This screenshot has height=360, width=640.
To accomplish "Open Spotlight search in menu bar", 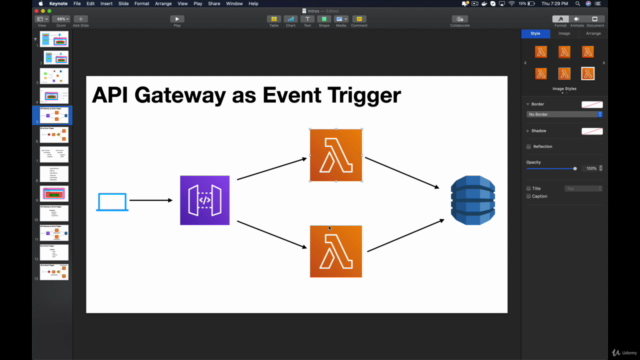I will coord(578,4).
